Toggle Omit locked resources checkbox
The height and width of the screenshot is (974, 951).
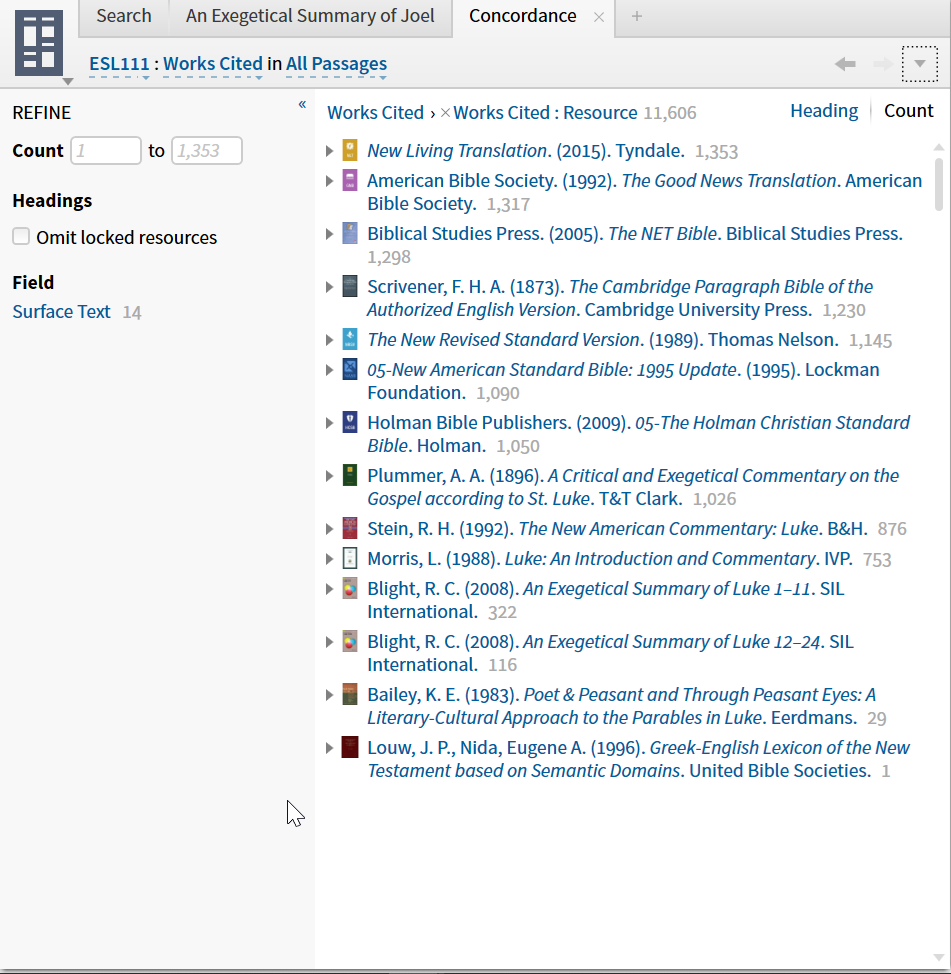pyautogui.click(x=21, y=237)
